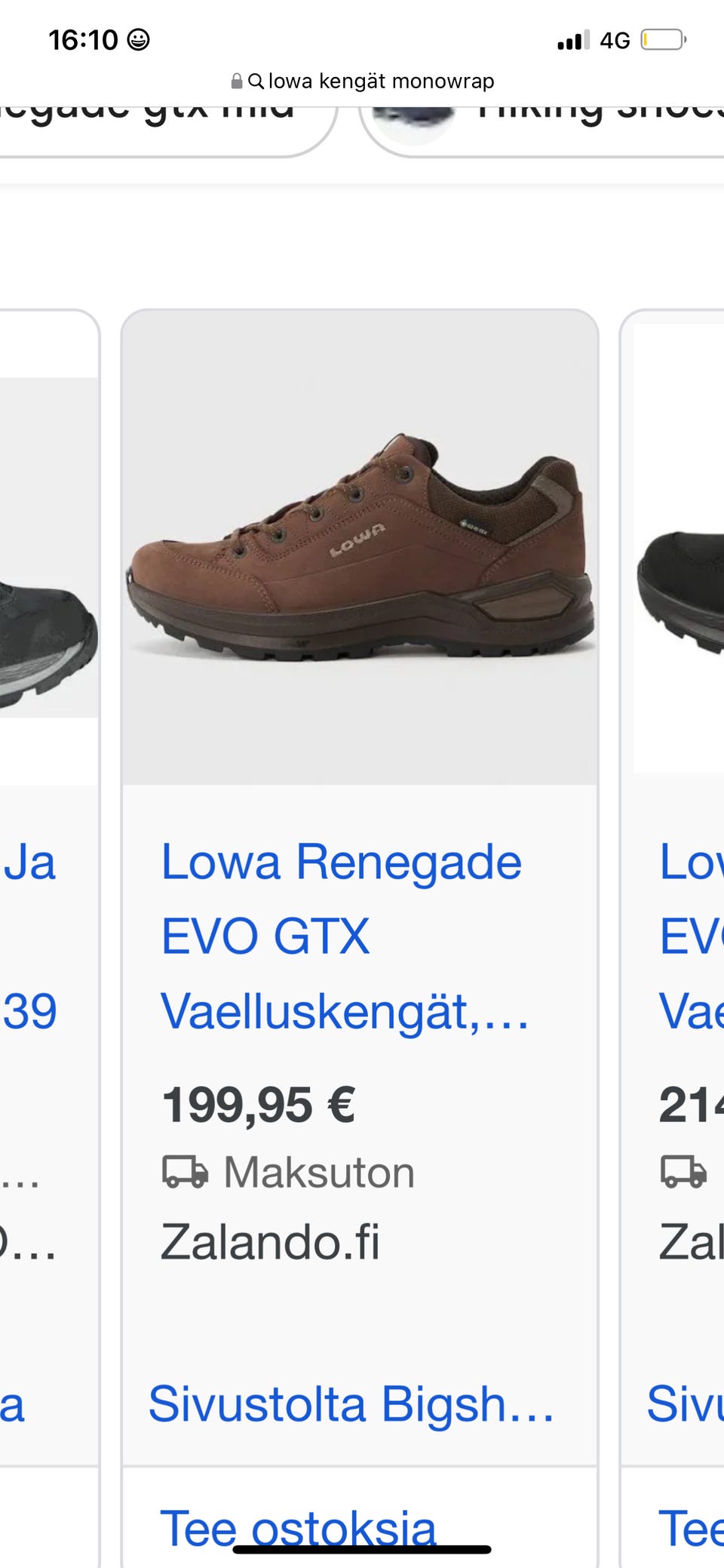Tap the partially visible right card title link
This screenshot has height=1568, width=724.
click(x=691, y=936)
